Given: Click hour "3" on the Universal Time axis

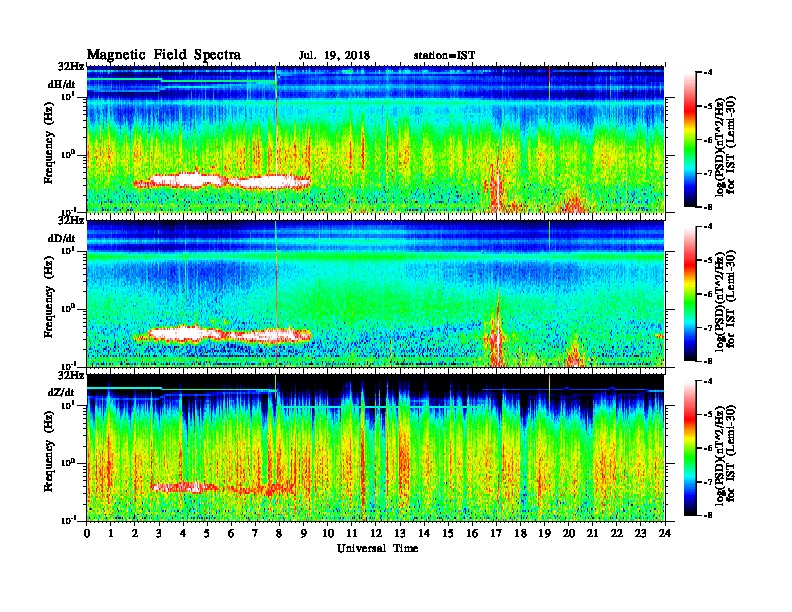Looking at the screenshot, I should tap(159, 534).
